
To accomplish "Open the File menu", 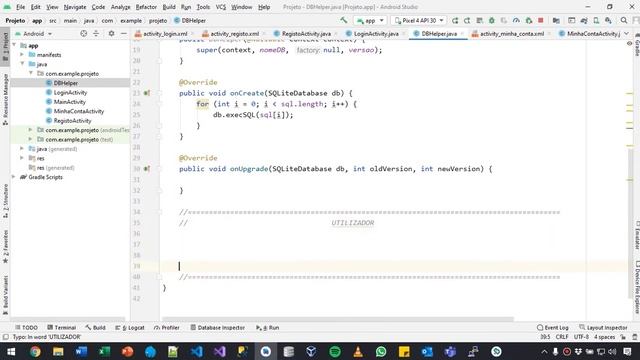I will 20,7.
